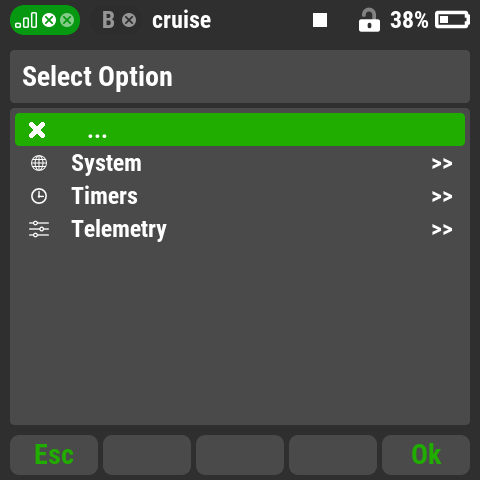This screenshot has width=480, height=480.
Task: Select the highlighted '...' option row
Action: (240, 129)
